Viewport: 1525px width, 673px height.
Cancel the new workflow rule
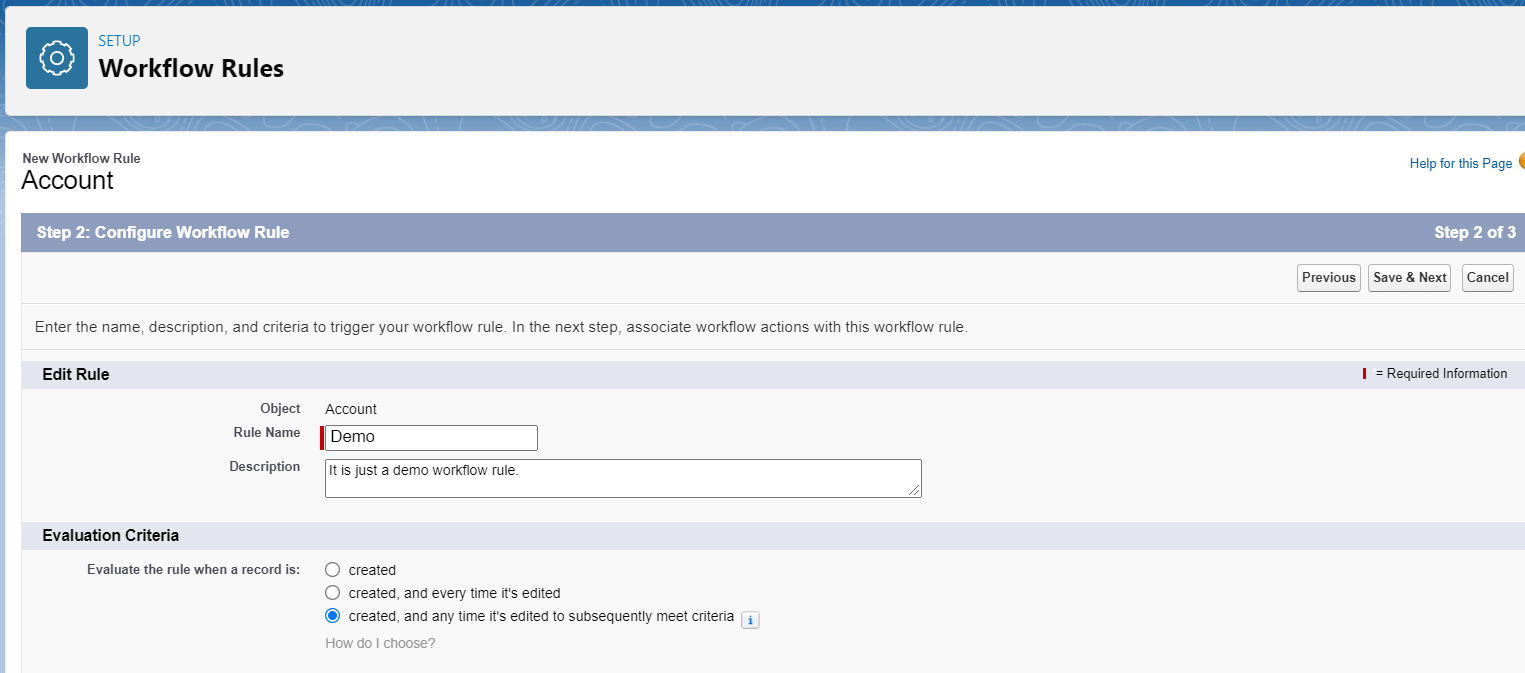click(1487, 278)
